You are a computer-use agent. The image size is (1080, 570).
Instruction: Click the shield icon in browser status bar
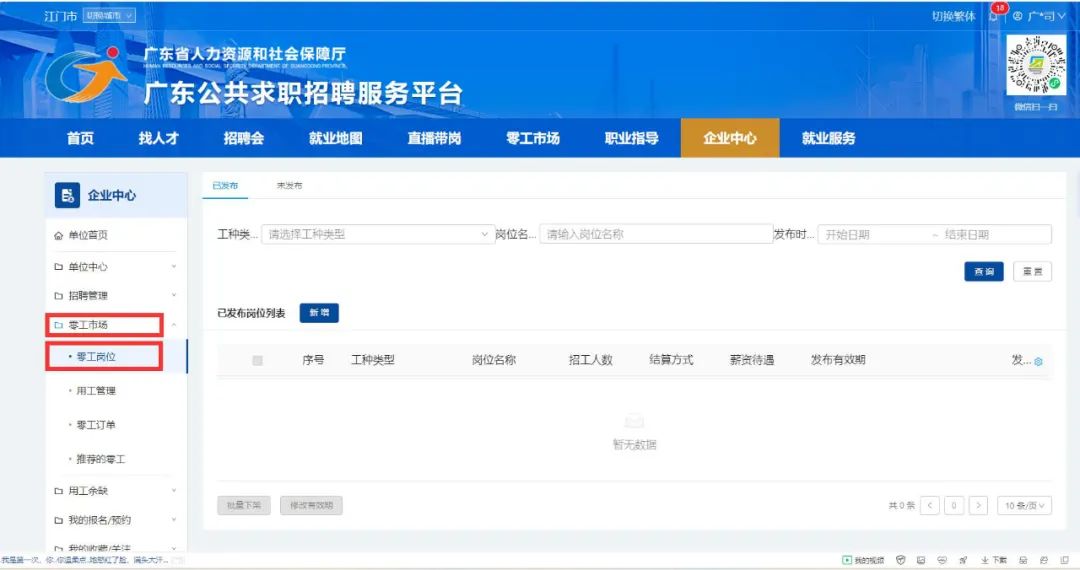click(x=900, y=560)
